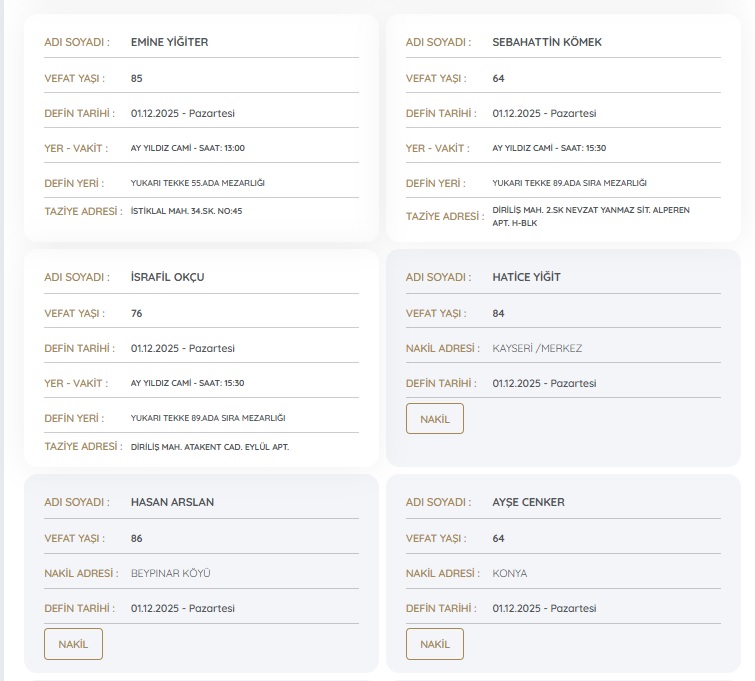The height and width of the screenshot is (681, 755).
Task: Select İsrafil Okçu's condolence address Atakent Cad.
Action: 209,447
